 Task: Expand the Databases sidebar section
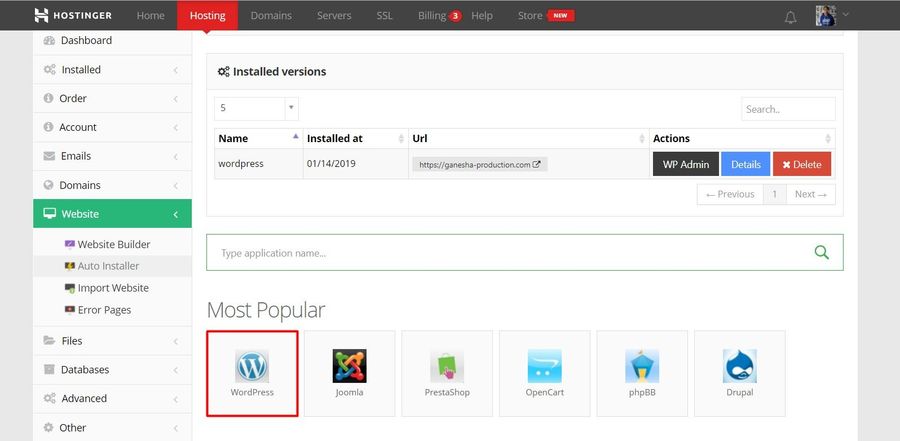(112, 369)
